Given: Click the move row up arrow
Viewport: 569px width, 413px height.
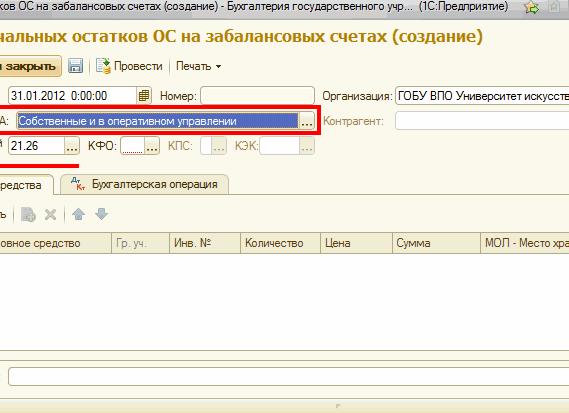Looking at the screenshot, I should 79,214.
